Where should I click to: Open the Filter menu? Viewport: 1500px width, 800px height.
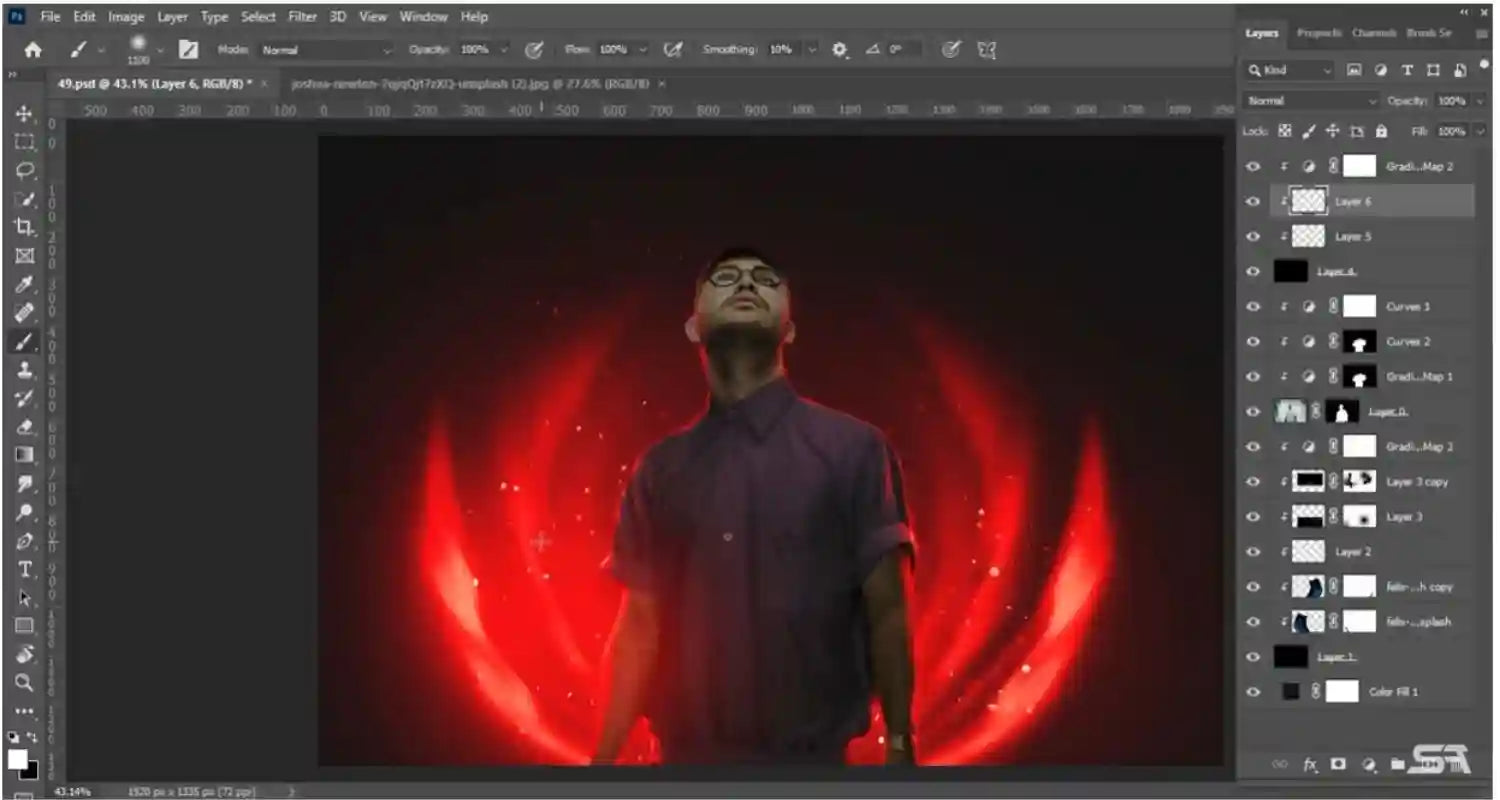coord(302,17)
